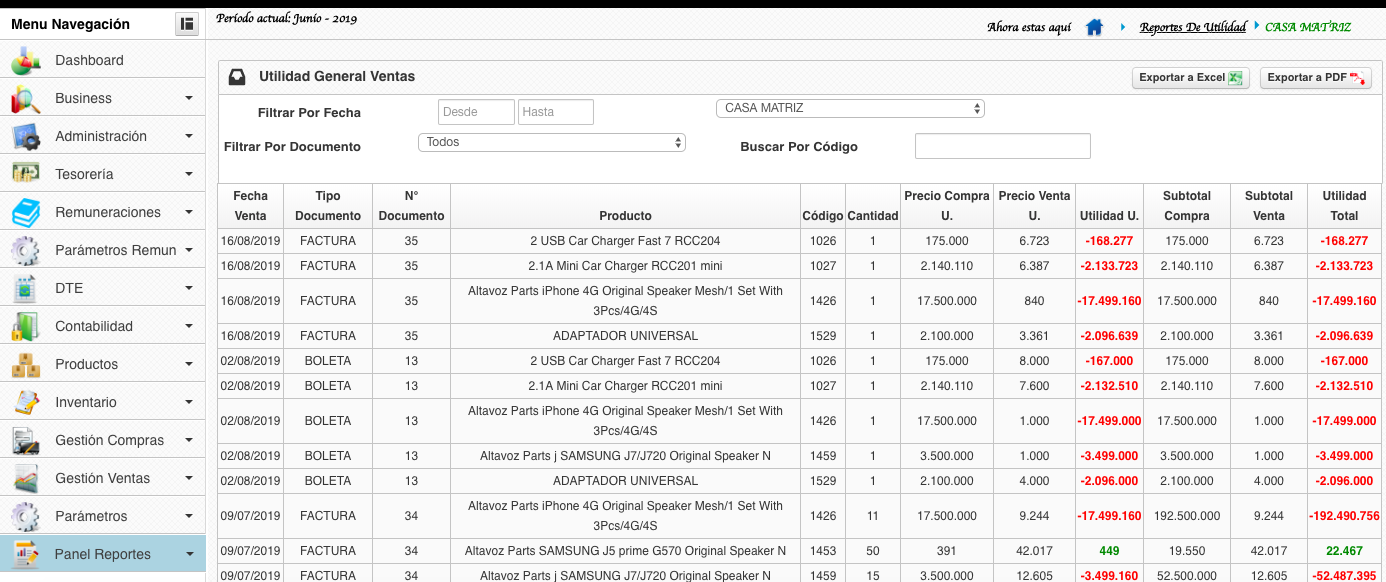
Task: Click the Dashboard pie chart icon
Action: coord(25,61)
